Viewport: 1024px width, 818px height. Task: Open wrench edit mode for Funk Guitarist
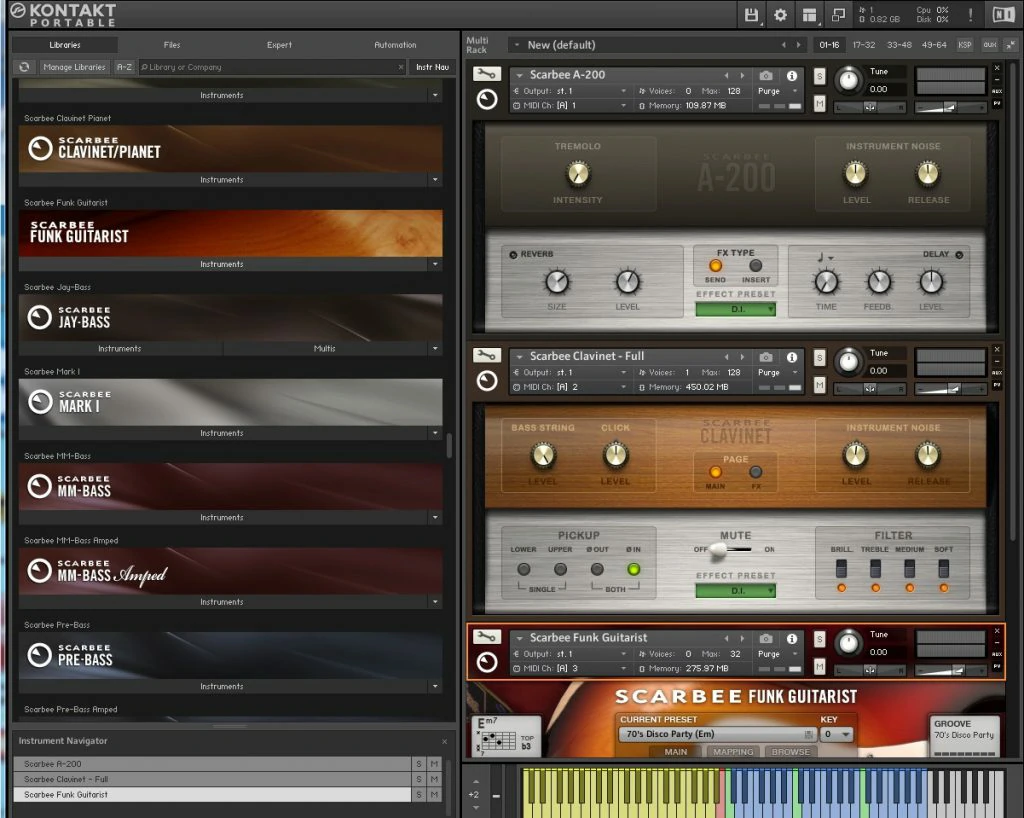(x=487, y=637)
